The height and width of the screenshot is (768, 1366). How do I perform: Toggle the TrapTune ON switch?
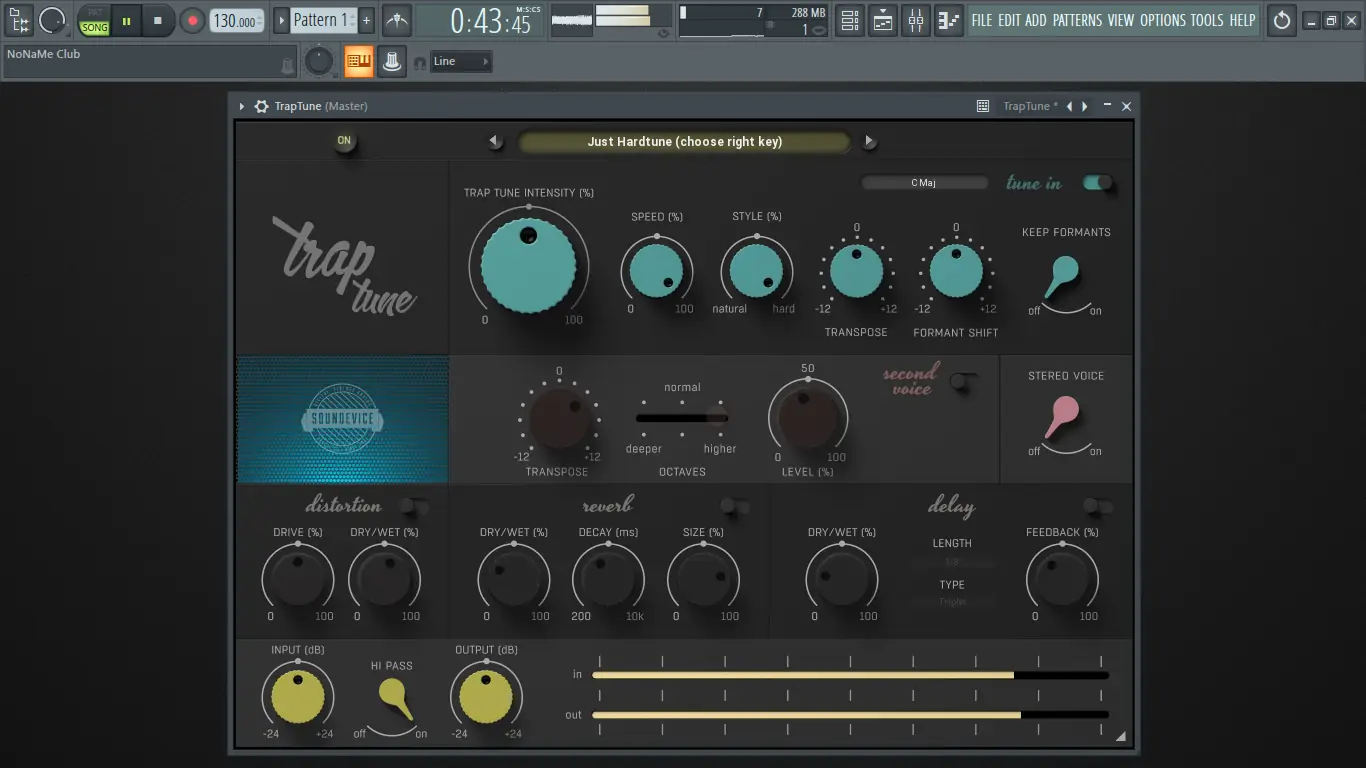pos(345,141)
